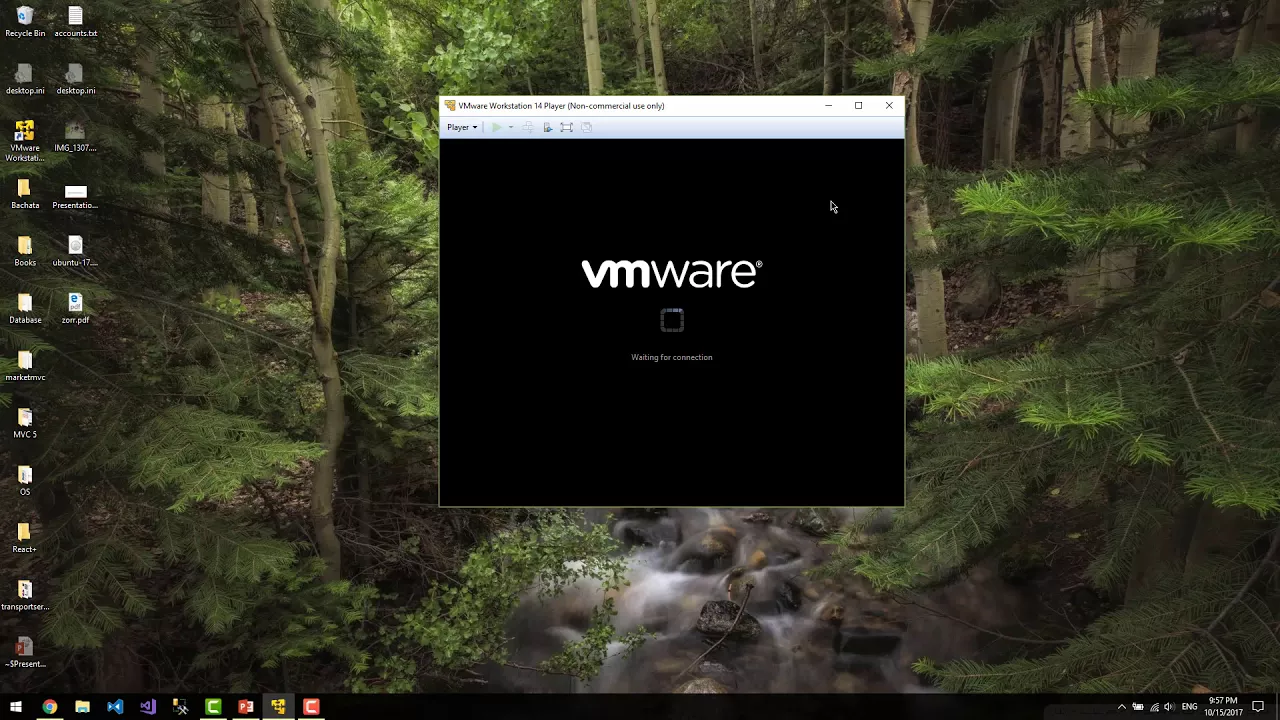This screenshot has height=720, width=1280.
Task: Select the OS folder on desktop
Action: [25, 481]
